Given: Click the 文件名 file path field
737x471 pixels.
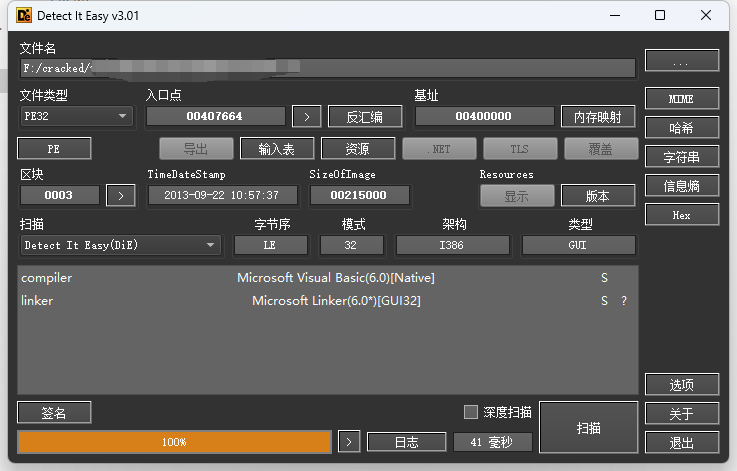Looking at the screenshot, I should coord(327,68).
